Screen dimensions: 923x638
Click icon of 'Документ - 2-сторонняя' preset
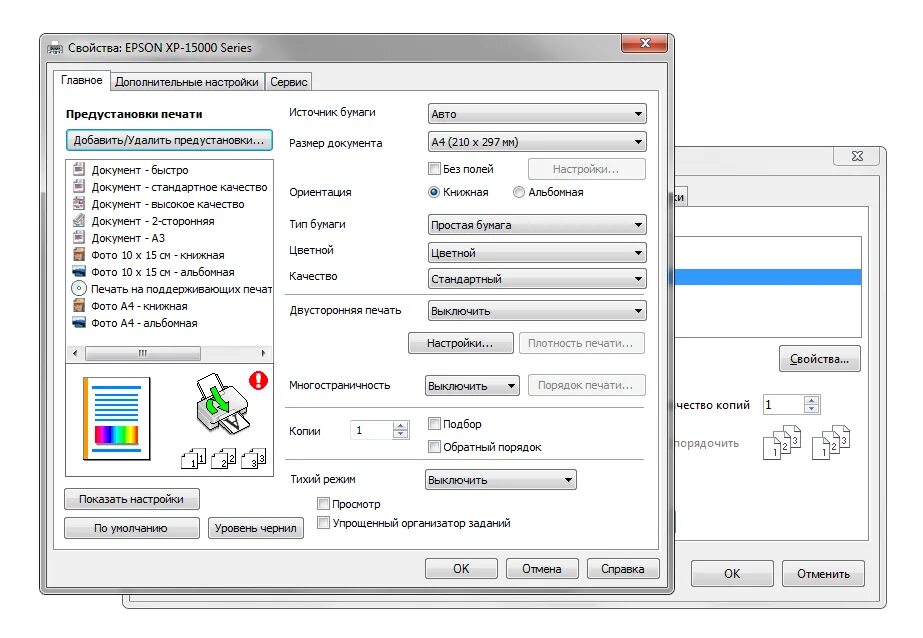click(x=78, y=221)
